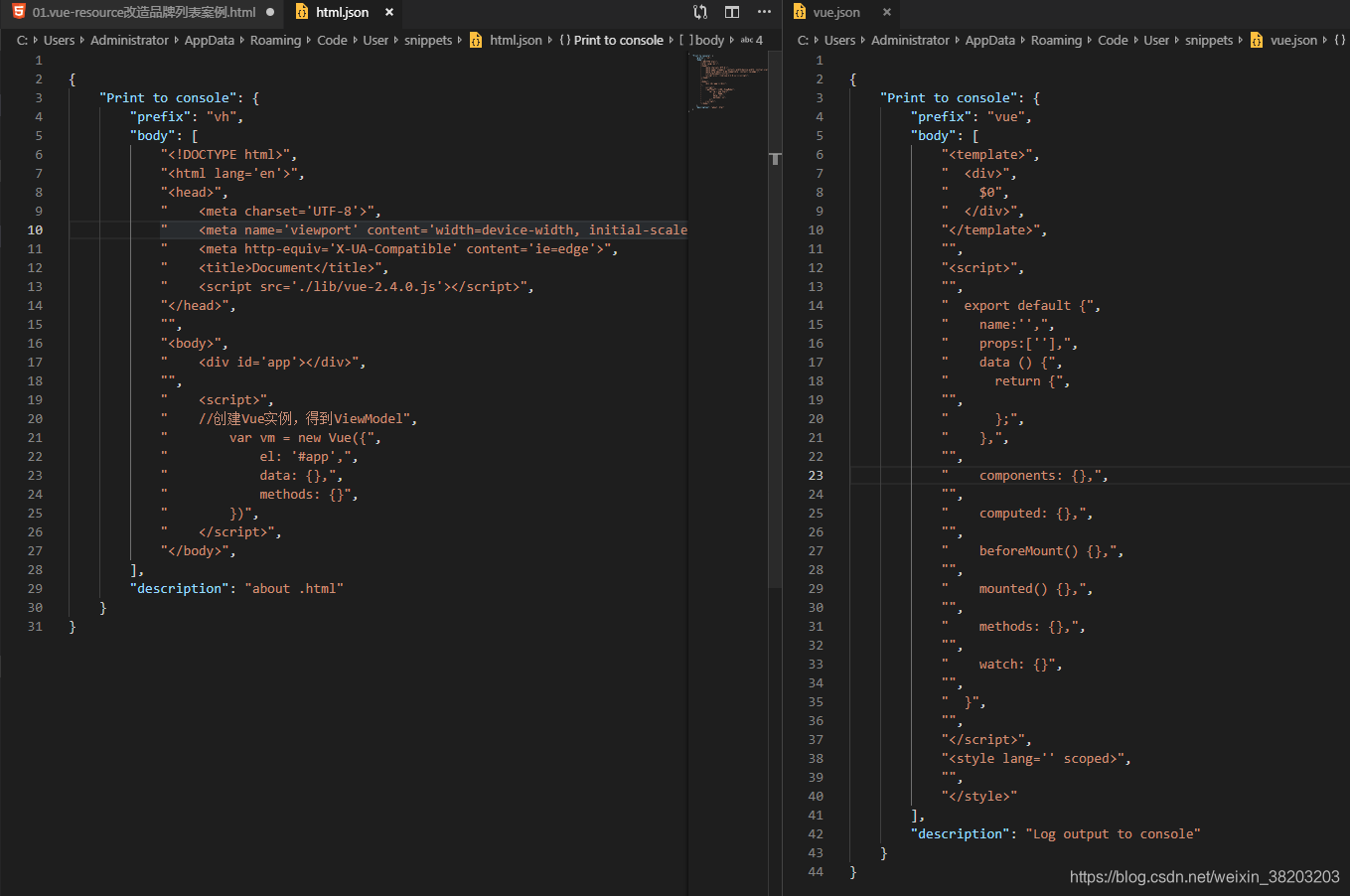Screen dimensions: 1350x896
Task: Open the More Actions ellipsis menu
Action: tap(764, 12)
